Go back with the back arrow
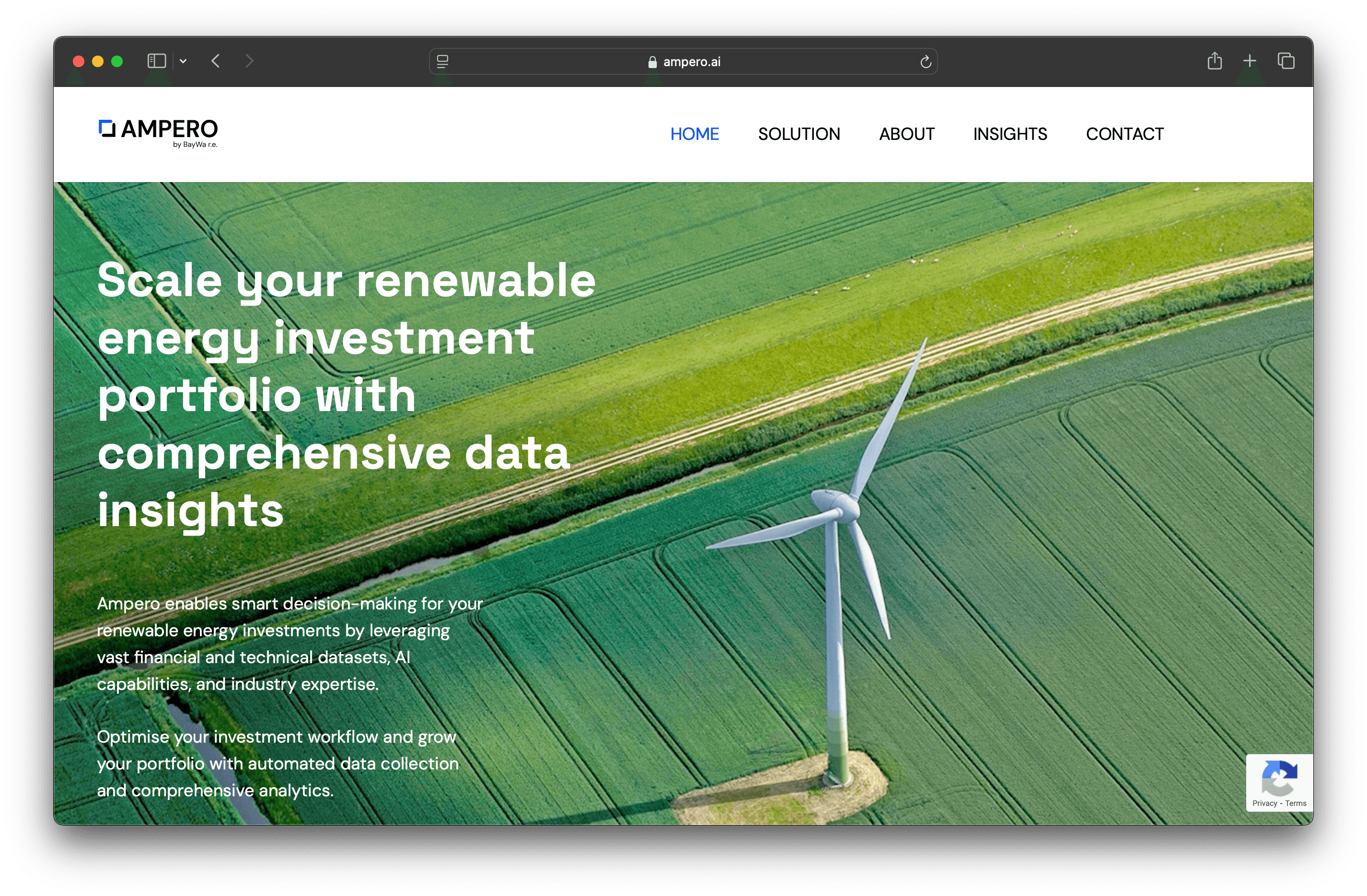The height and width of the screenshot is (896, 1367). click(215, 61)
